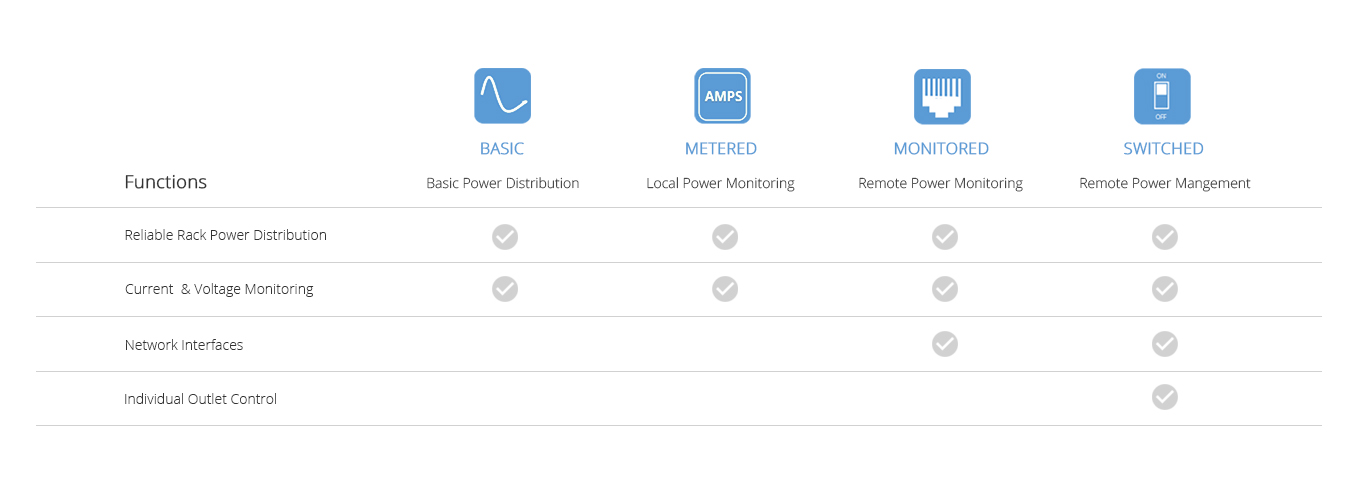1358x481 pixels.
Task: Click the Remote Power Mangement subtitle
Action: point(1165,184)
